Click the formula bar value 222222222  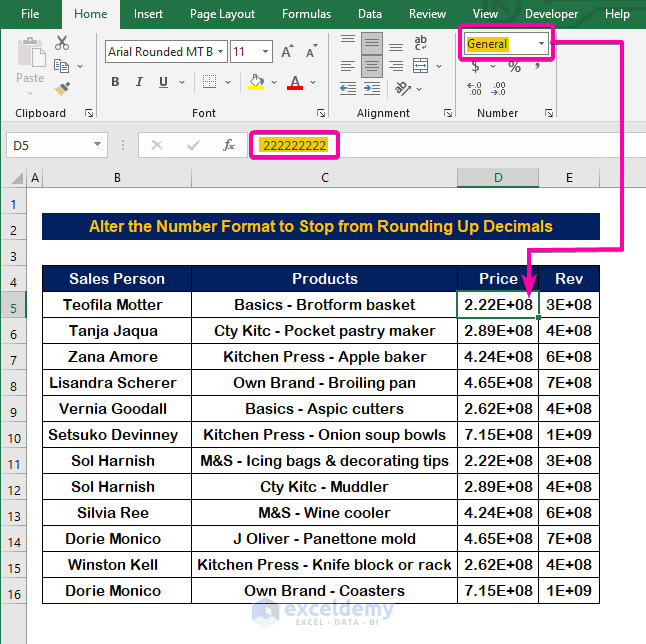tap(295, 145)
